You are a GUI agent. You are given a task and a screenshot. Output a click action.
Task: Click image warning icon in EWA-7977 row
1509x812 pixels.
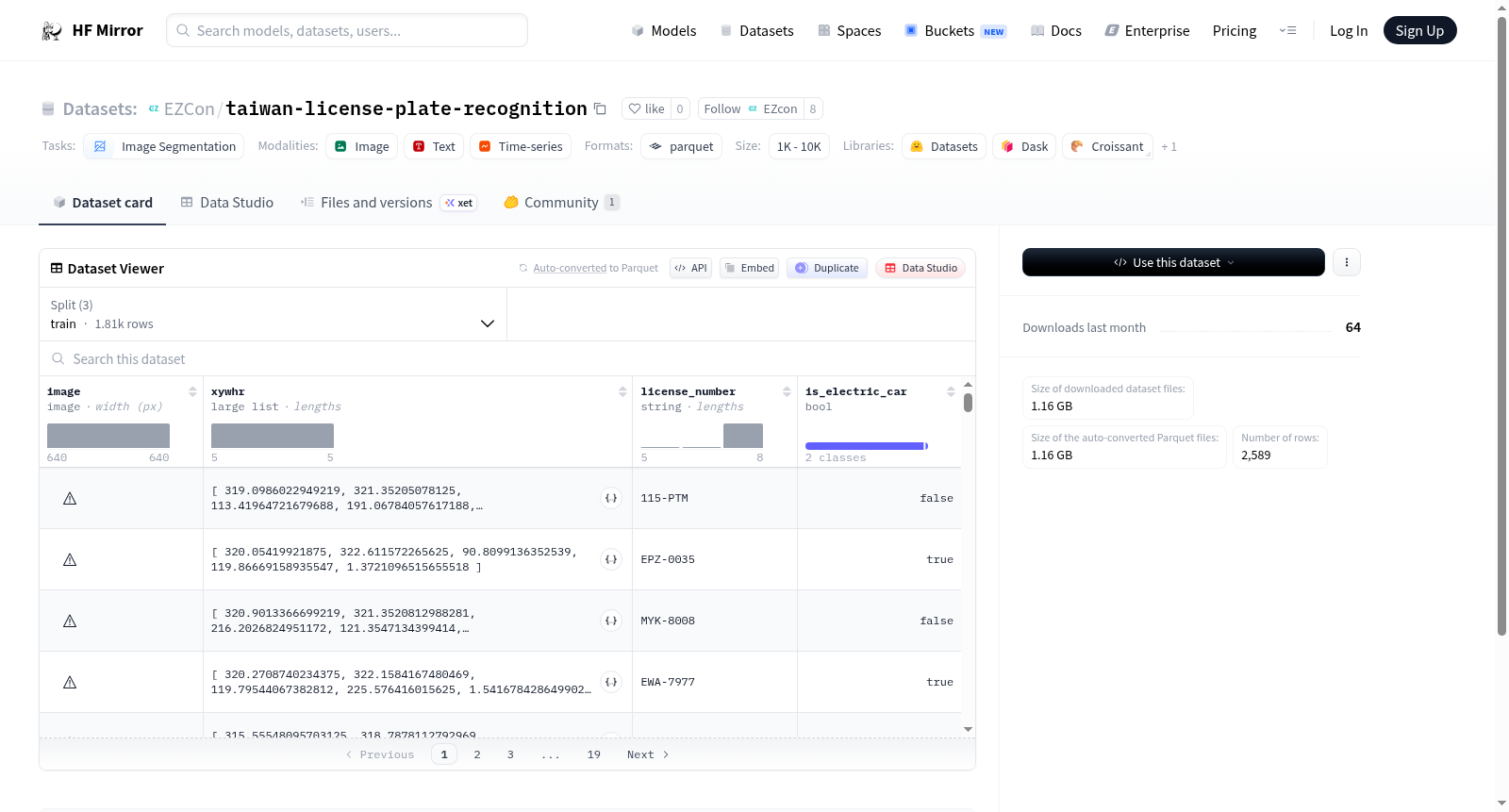tap(70, 683)
